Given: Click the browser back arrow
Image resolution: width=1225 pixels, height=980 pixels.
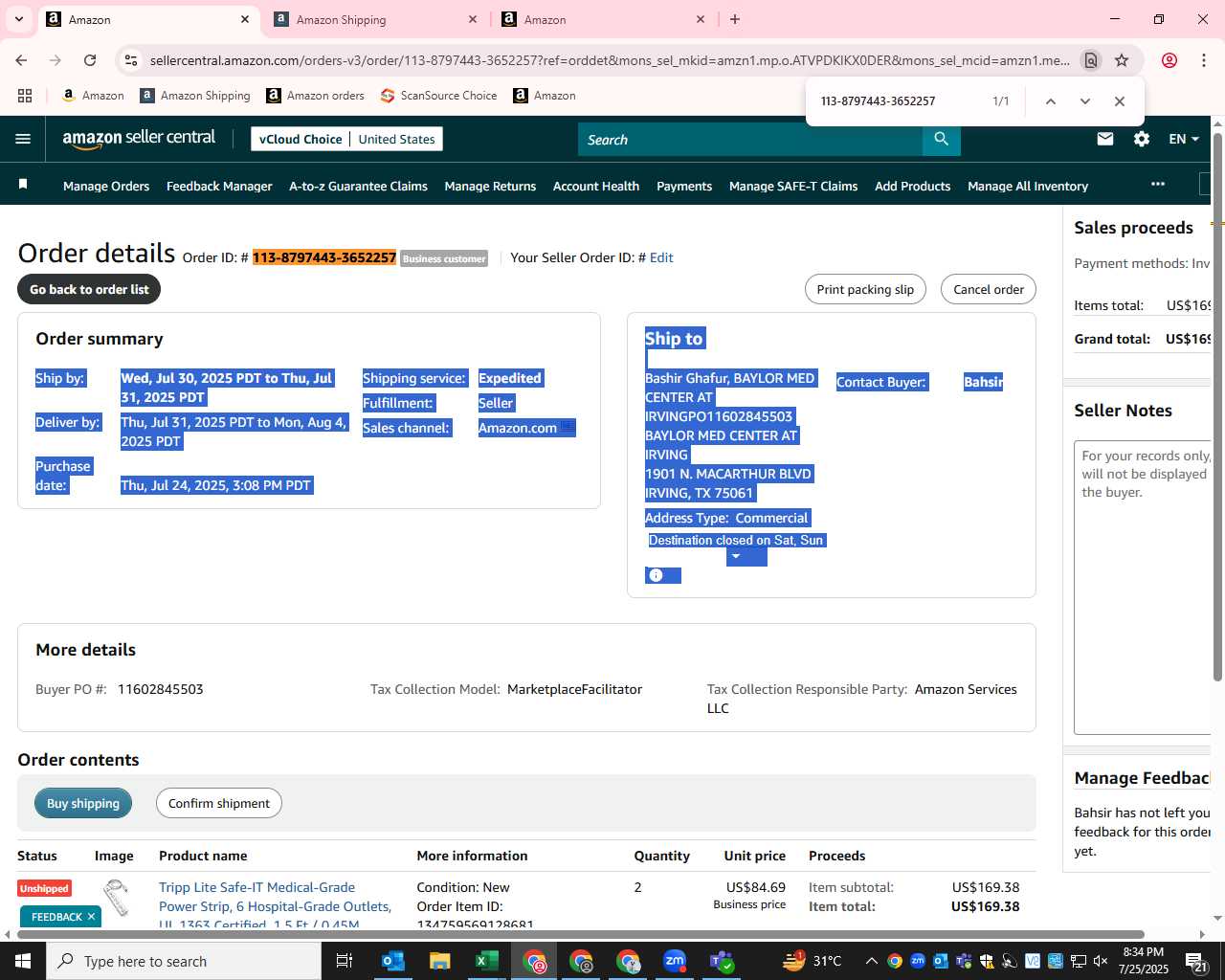Looking at the screenshot, I should coord(21,60).
